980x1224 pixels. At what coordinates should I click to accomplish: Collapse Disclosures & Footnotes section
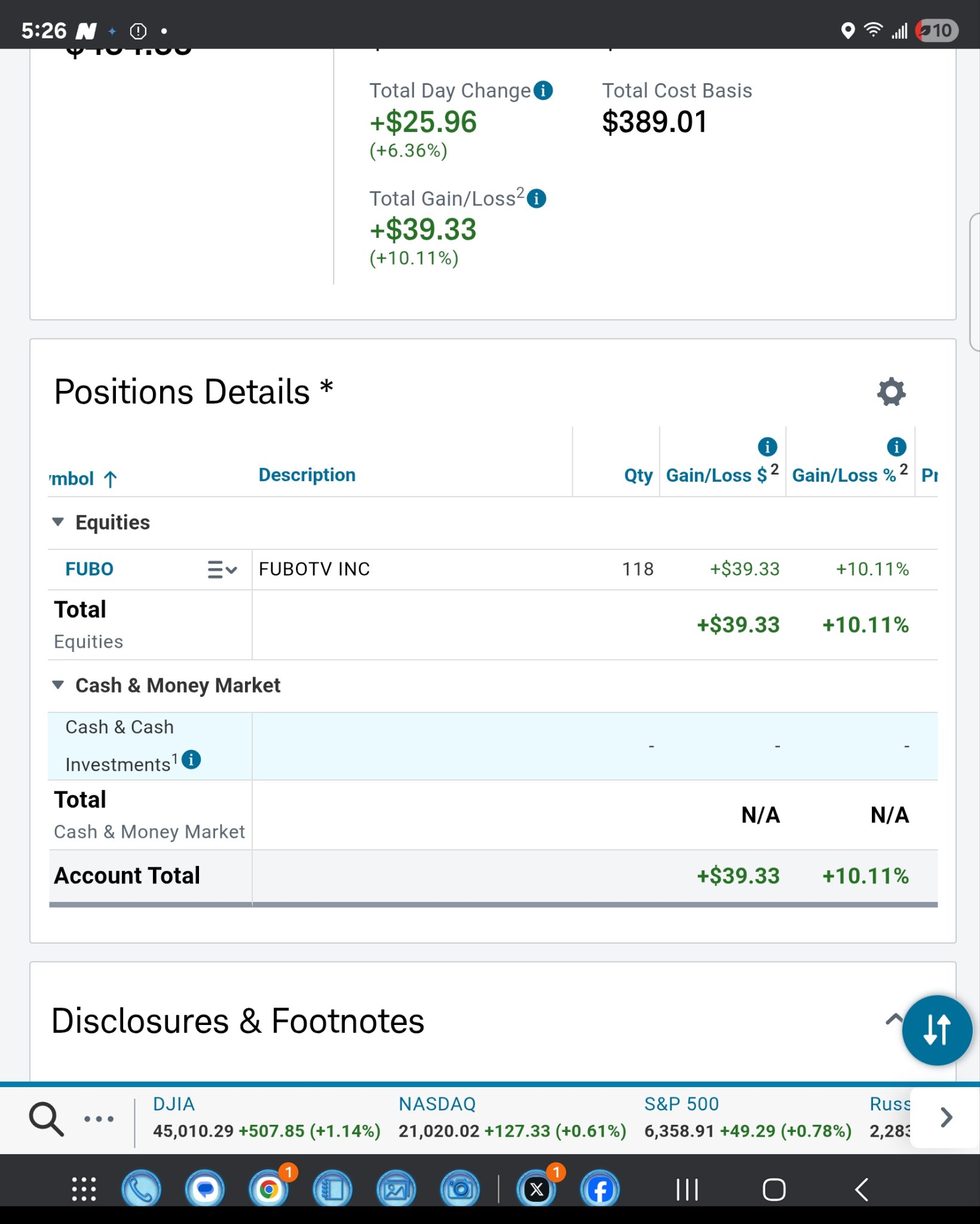pos(894,1019)
